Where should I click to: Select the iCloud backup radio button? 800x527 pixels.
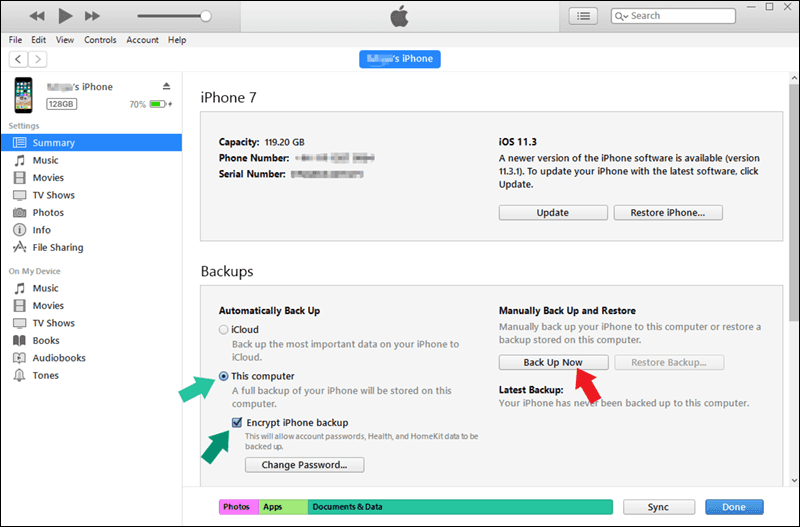pyautogui.click(x=223, y=330)
